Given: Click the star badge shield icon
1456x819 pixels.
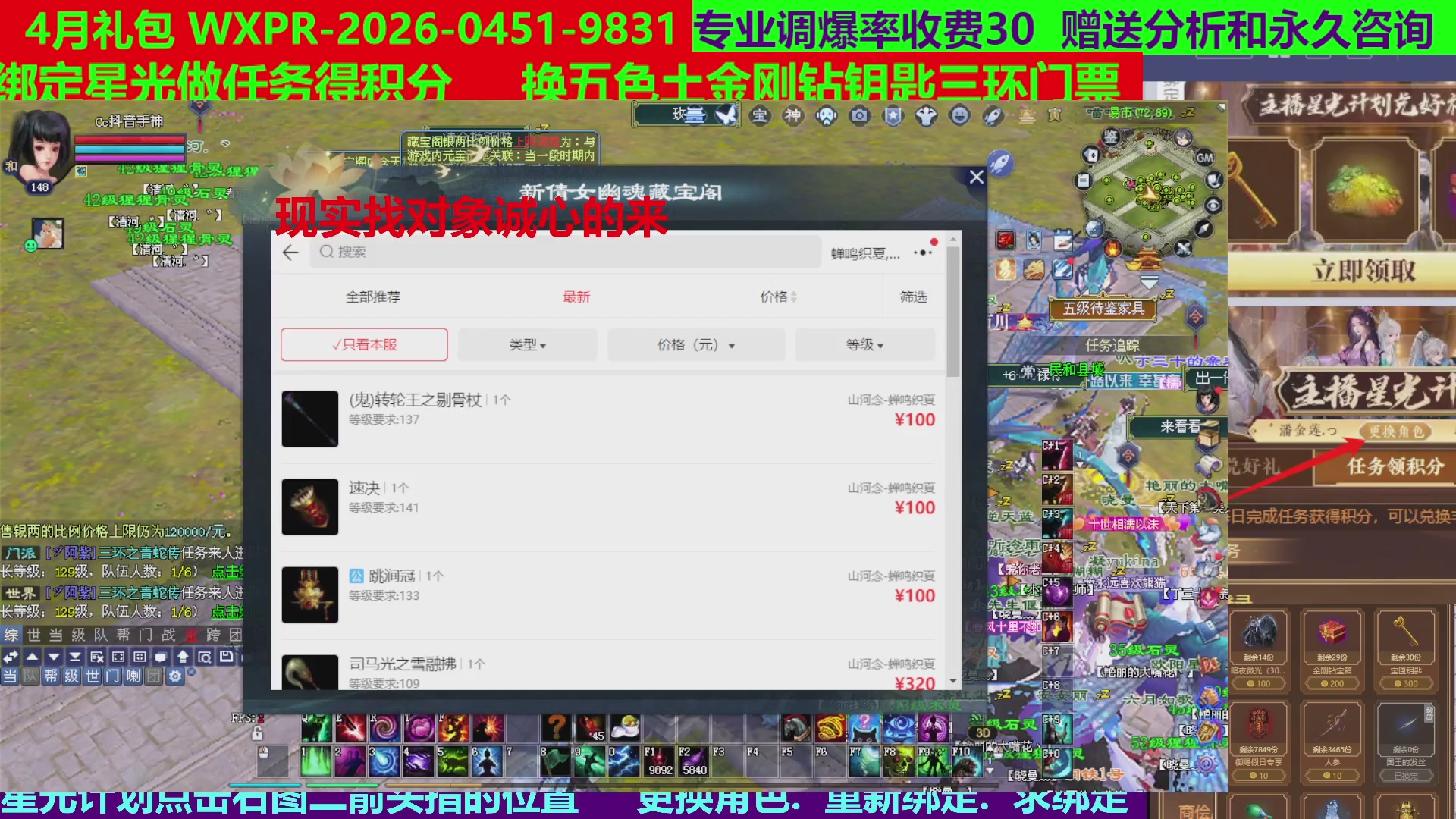Looking at the screenshot, I should [893, 115].
